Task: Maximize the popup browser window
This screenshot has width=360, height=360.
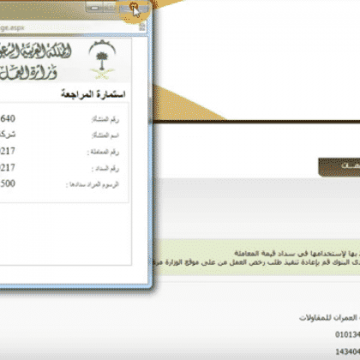Action: [x=110, y=8]
